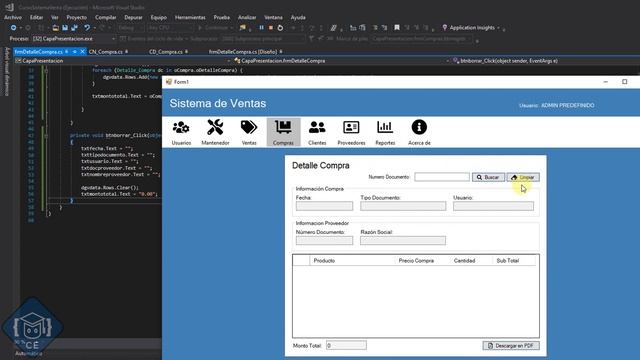Viewport: 640px width, 360px height.
Task: Click the dgvdata.Rows.Clear() code line
Action: [x=110, y=188]
